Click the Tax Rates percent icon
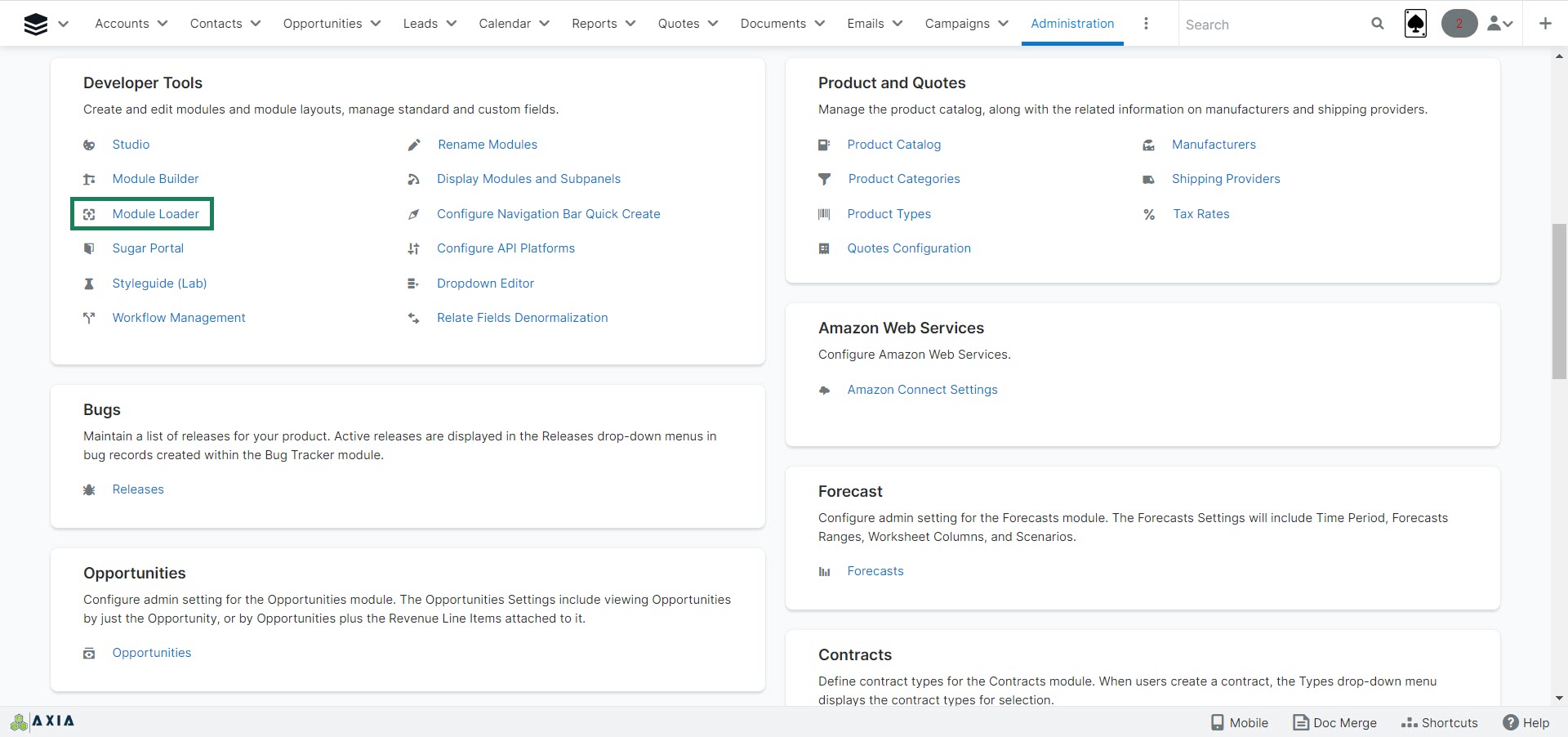Image resolution: width=1568 pixels, height=737 pixels. pyautogui.click(x=1149, y=214)
